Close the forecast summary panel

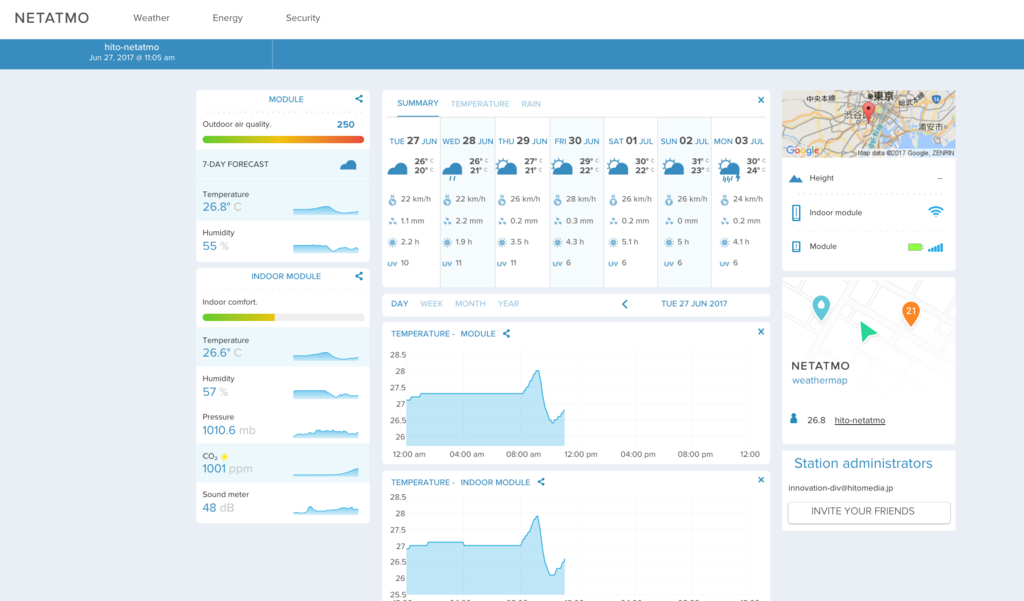[760, 100]
